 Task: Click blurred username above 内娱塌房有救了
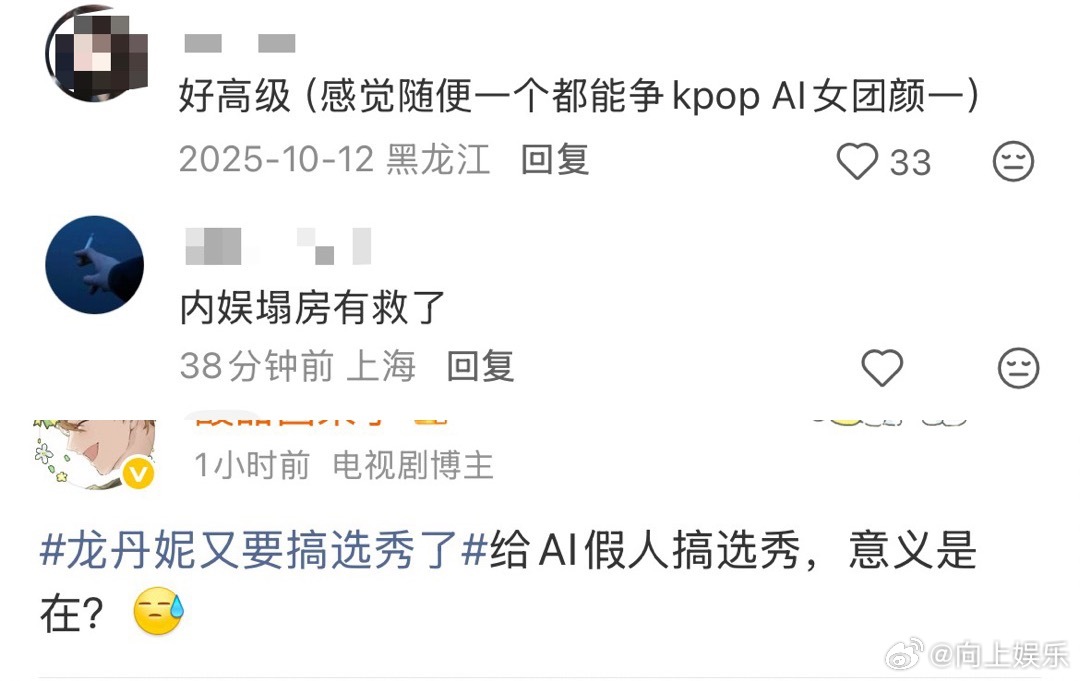pos(278,246)
